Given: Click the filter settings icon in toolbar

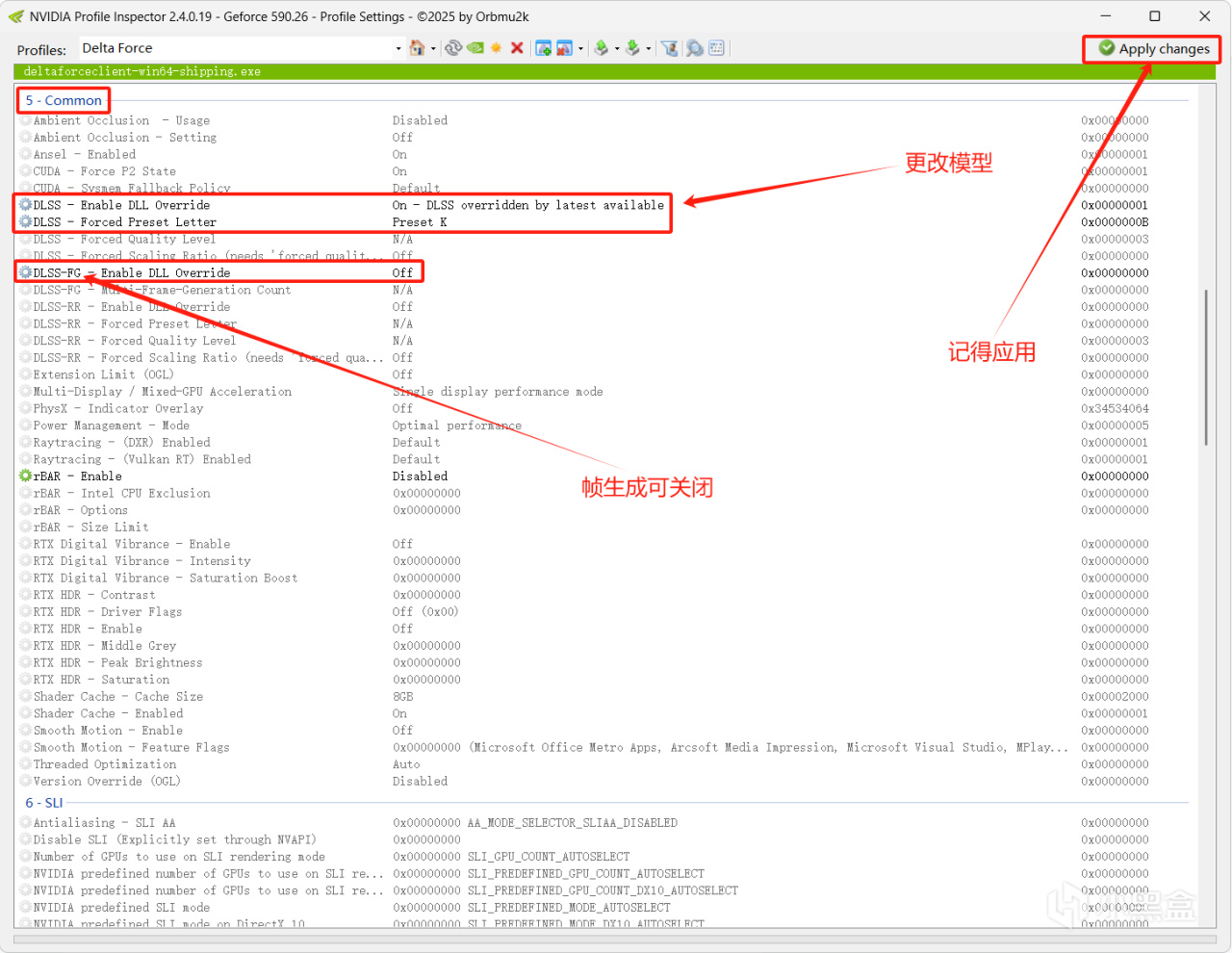Looking at the screenshot, I should 670,48.
